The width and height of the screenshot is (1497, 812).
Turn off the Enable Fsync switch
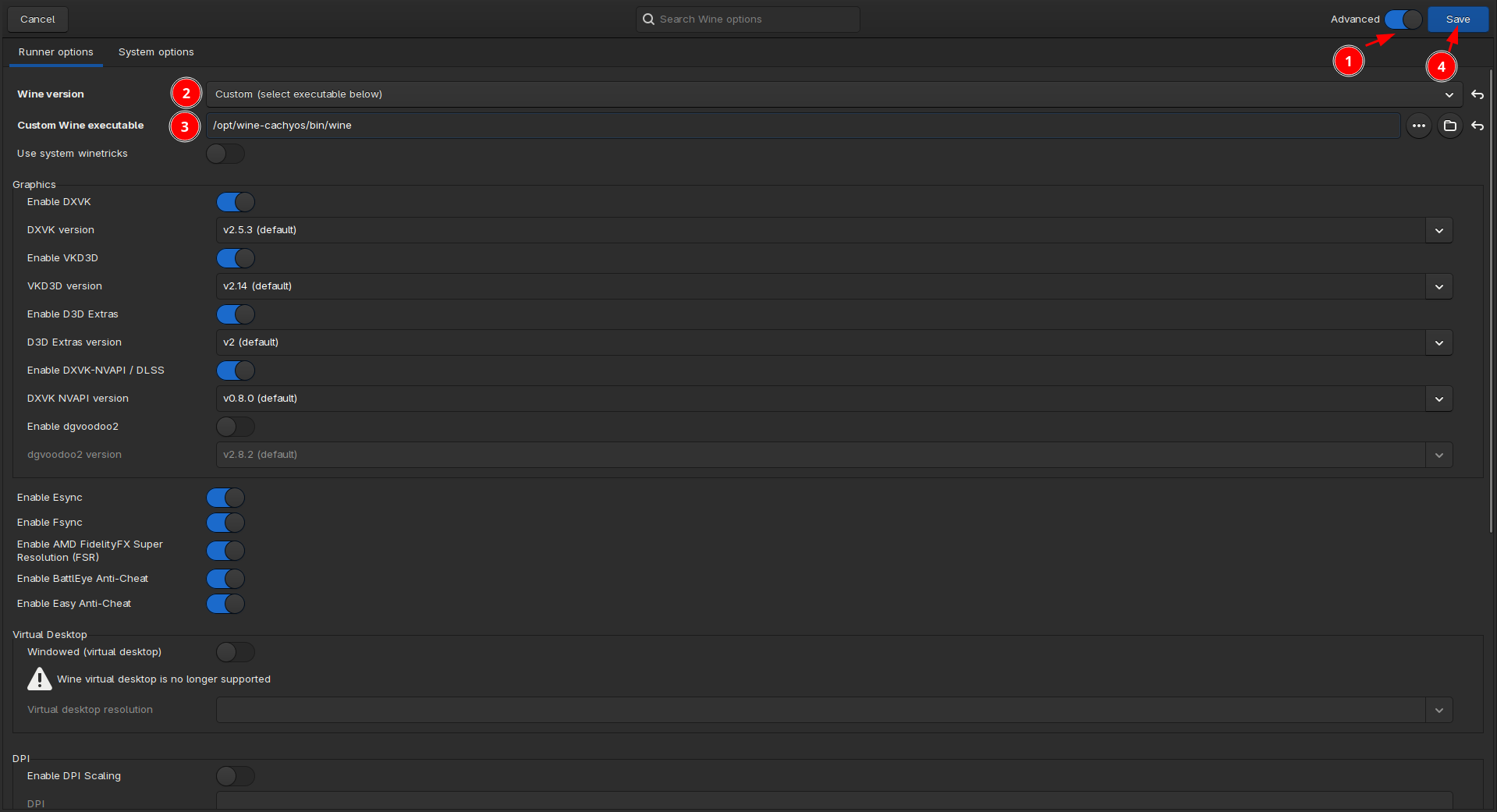225,523
